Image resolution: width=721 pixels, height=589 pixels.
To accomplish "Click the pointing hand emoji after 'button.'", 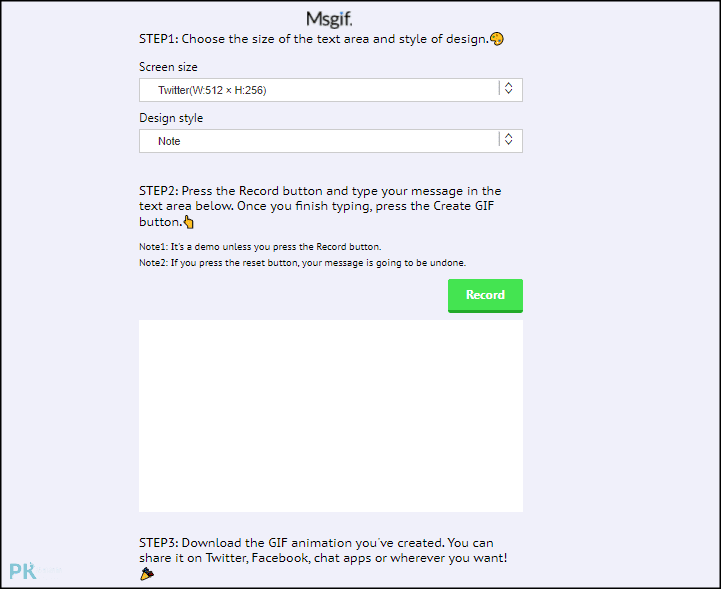I will click(x=189, y=223).
